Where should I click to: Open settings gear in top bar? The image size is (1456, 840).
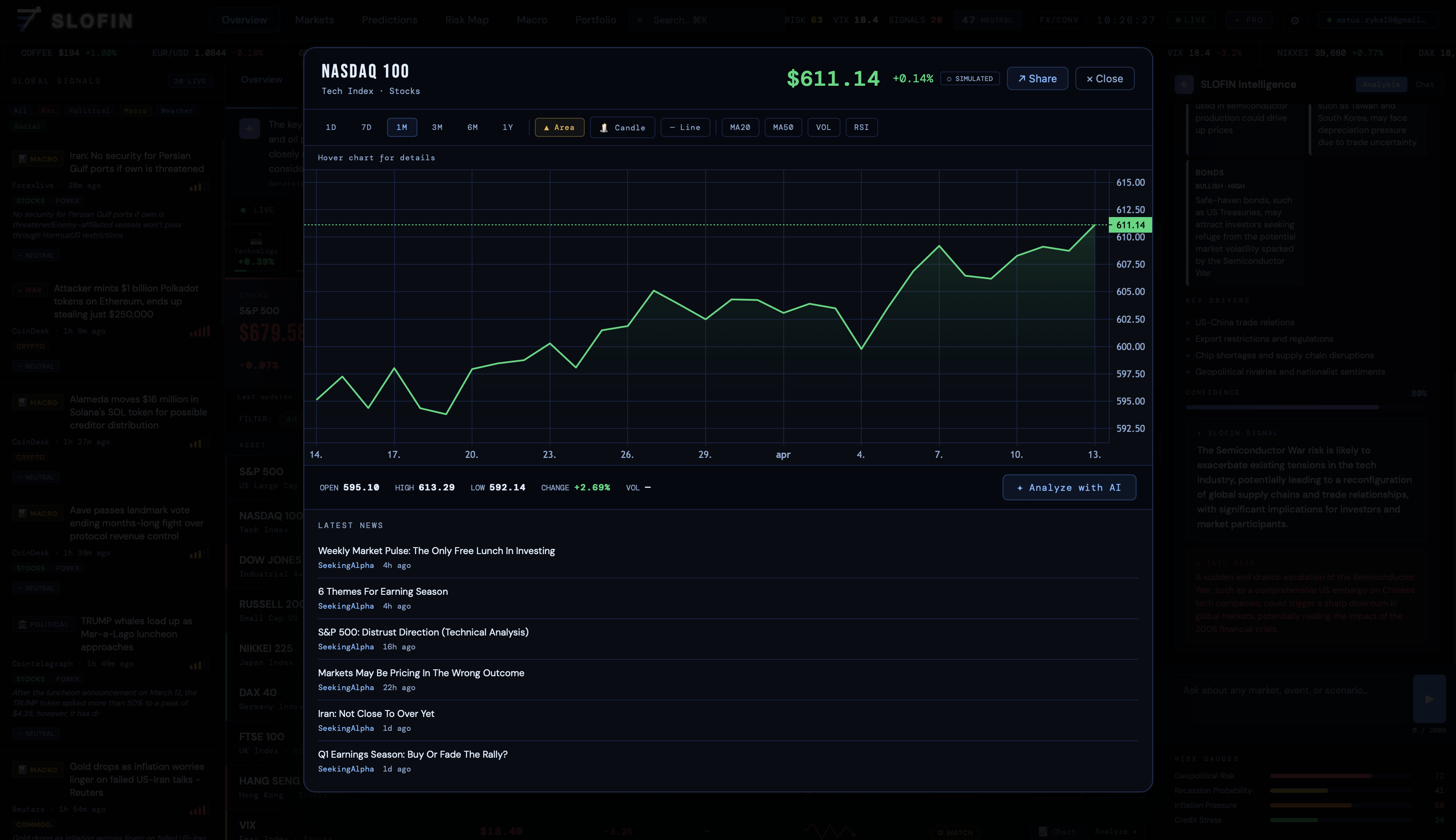coord(1294,20)
